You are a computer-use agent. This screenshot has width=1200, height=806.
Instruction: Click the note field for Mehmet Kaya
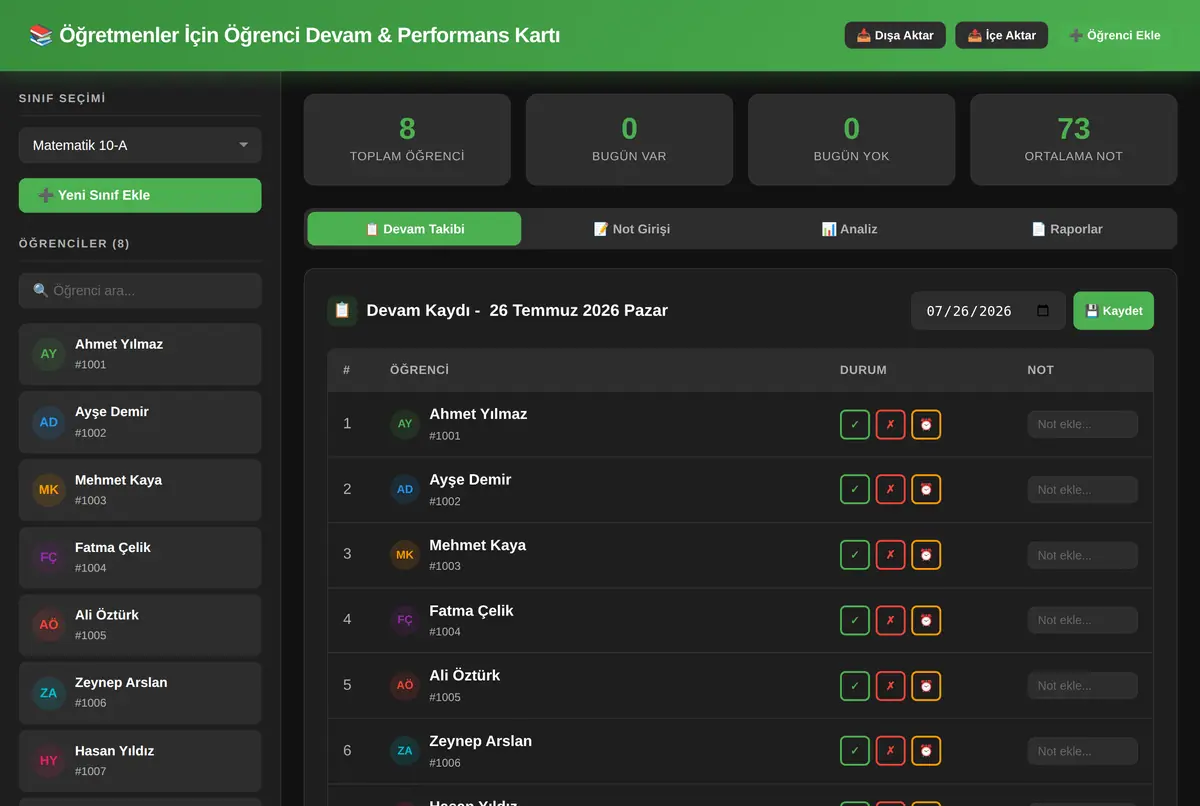click(1083, 555)
